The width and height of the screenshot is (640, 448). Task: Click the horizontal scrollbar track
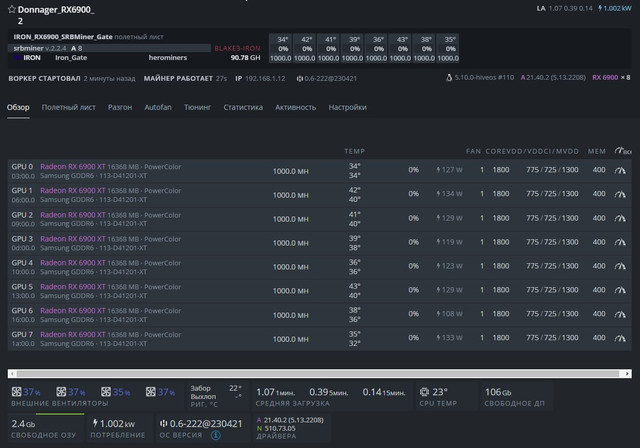[x=318, y=373]
